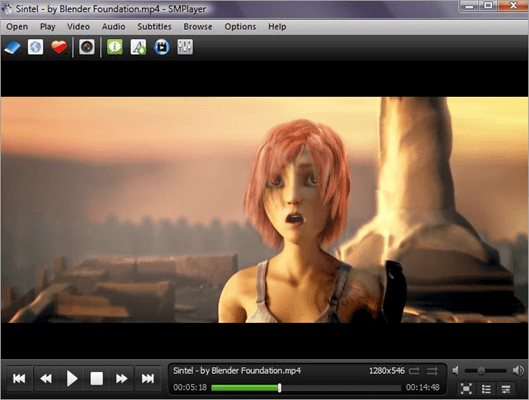Toggle repeat mode icon

click(415, 371)
